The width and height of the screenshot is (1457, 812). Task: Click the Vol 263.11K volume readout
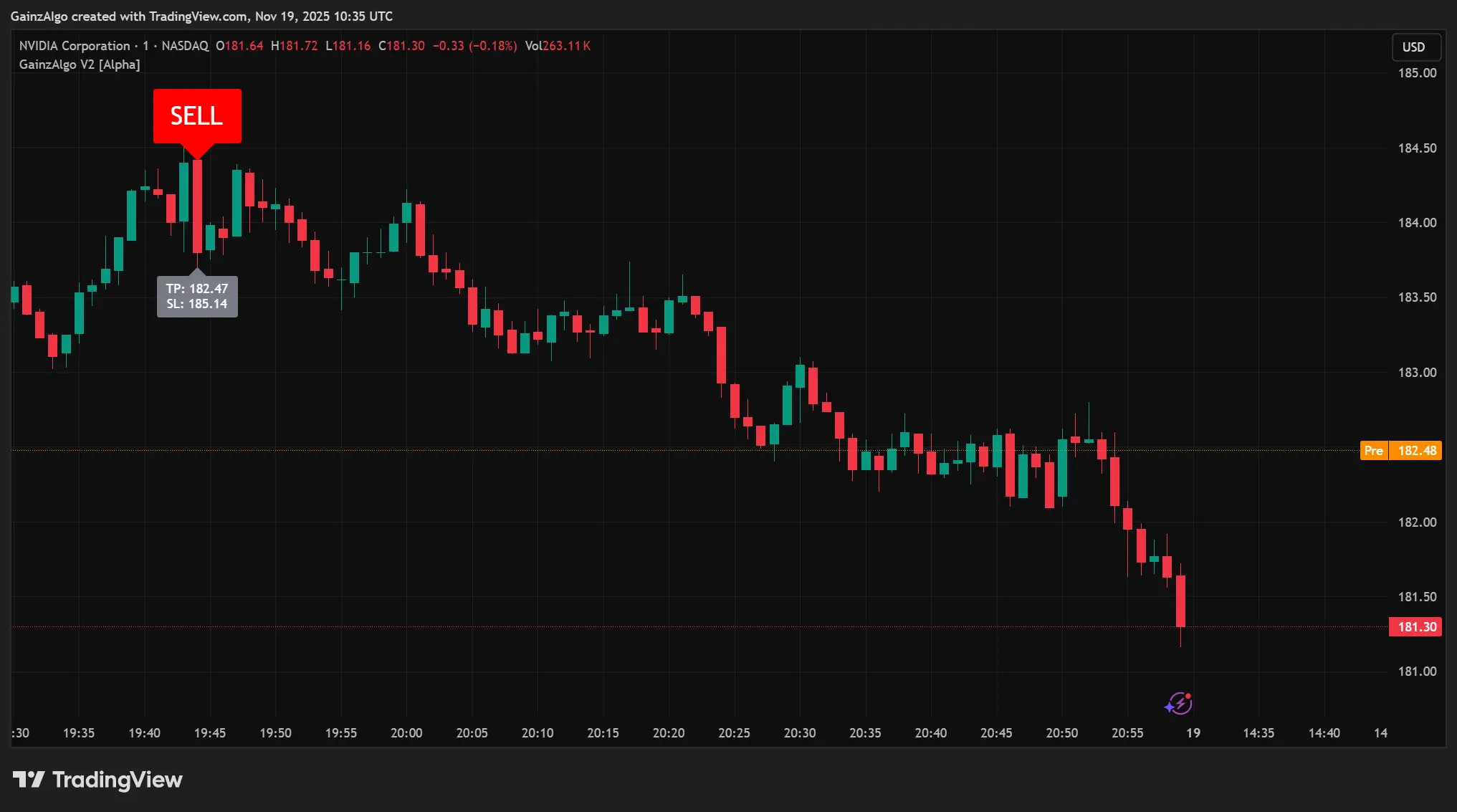558,46
